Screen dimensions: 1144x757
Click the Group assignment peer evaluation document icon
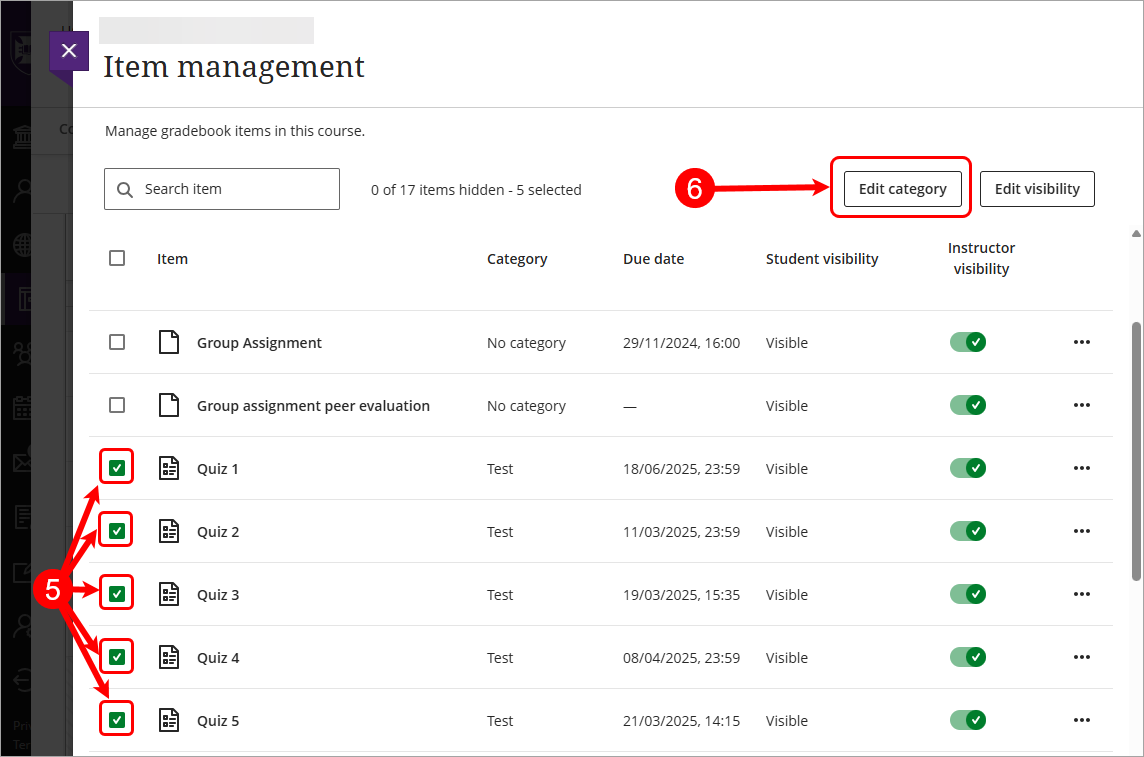pyautogui.click(x=169, y=405)
